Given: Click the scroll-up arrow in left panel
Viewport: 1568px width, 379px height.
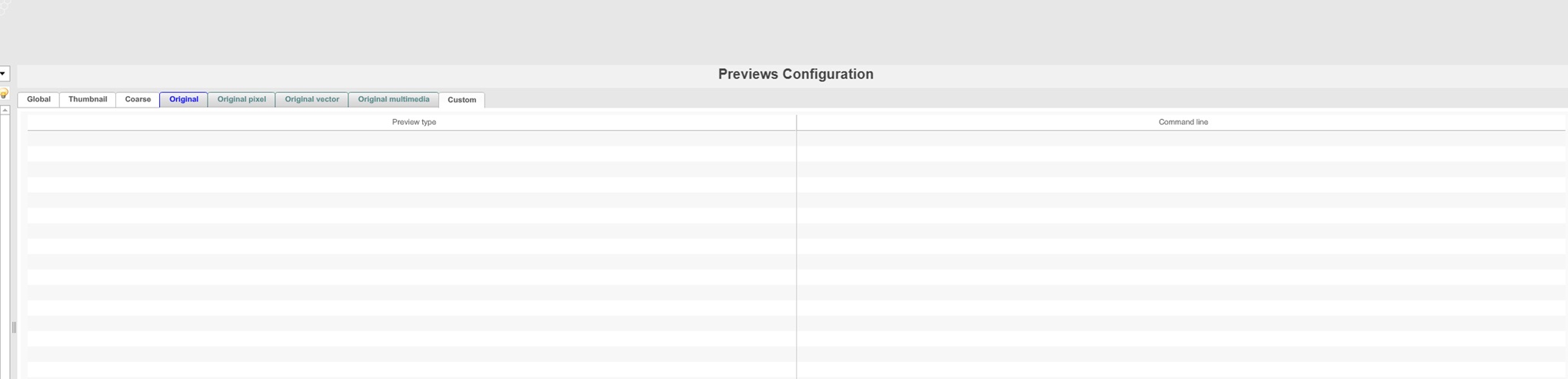Looking at the screenshot, I should point(5,111).
